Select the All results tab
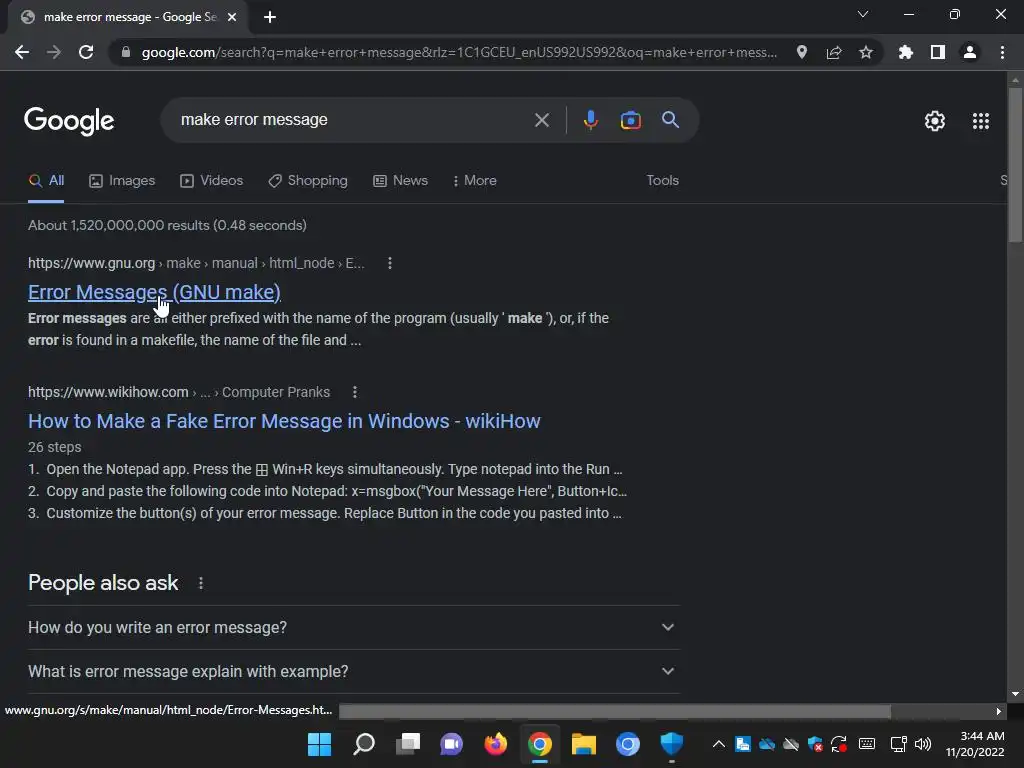 pos(46,181)
